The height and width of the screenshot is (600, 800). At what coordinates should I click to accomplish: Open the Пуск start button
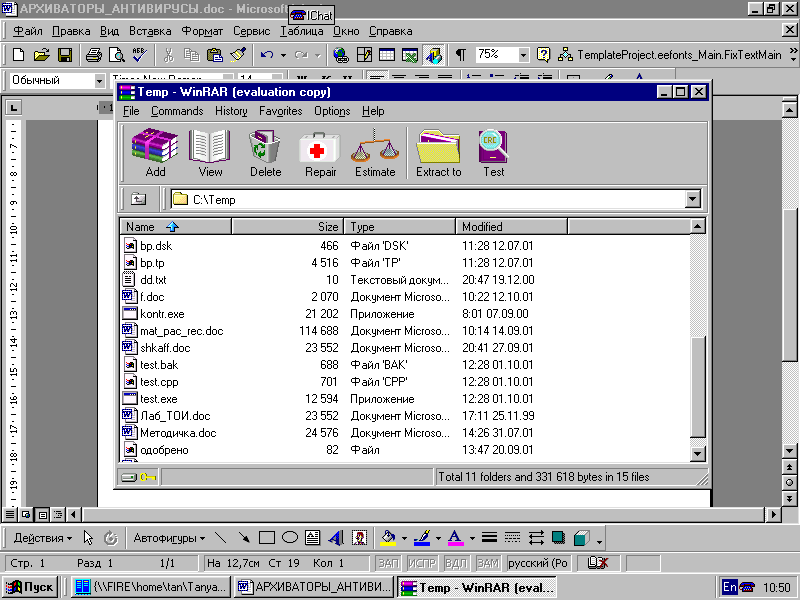coord(30,587)
